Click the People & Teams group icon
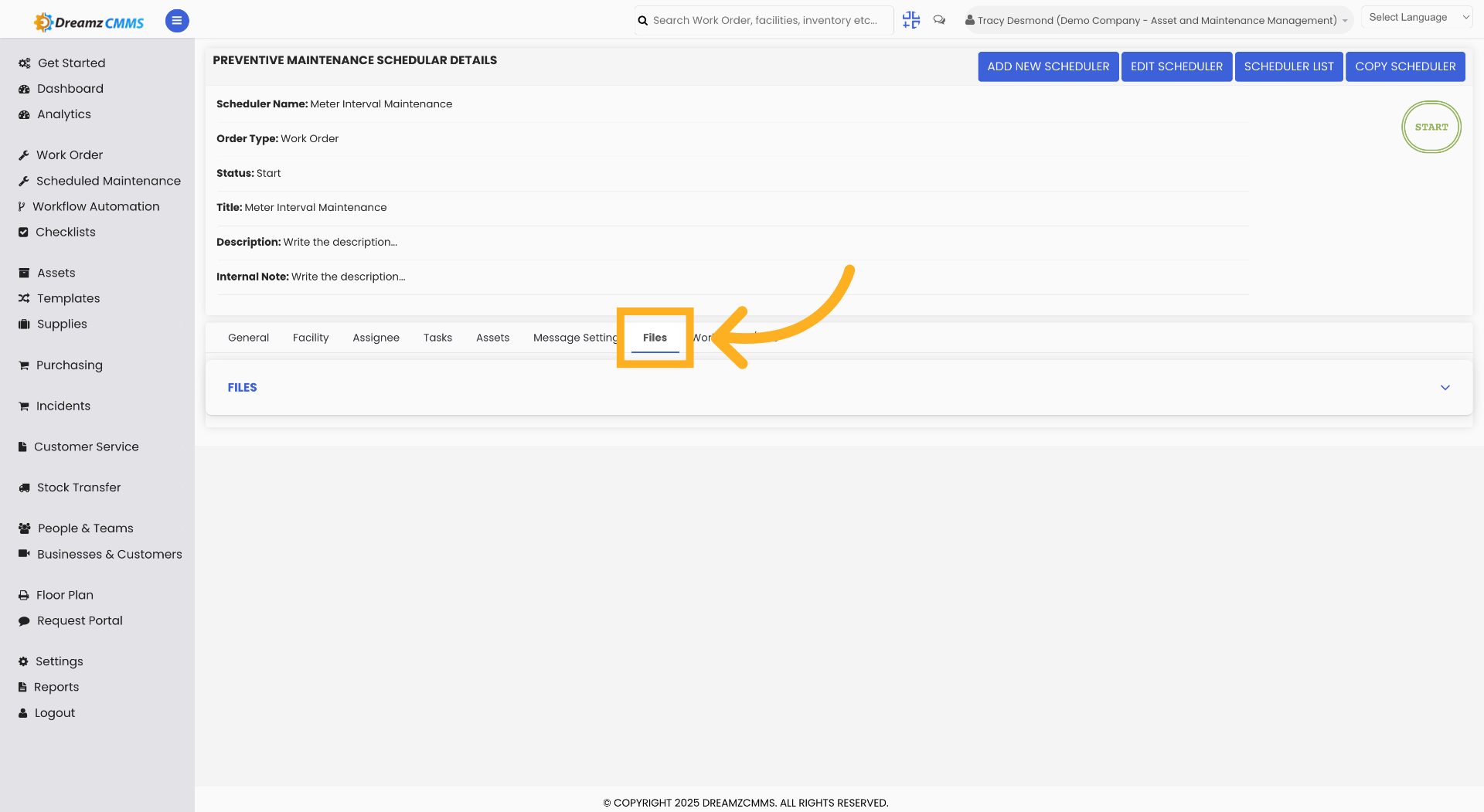The image size is (1484, 812). [25, 528]
